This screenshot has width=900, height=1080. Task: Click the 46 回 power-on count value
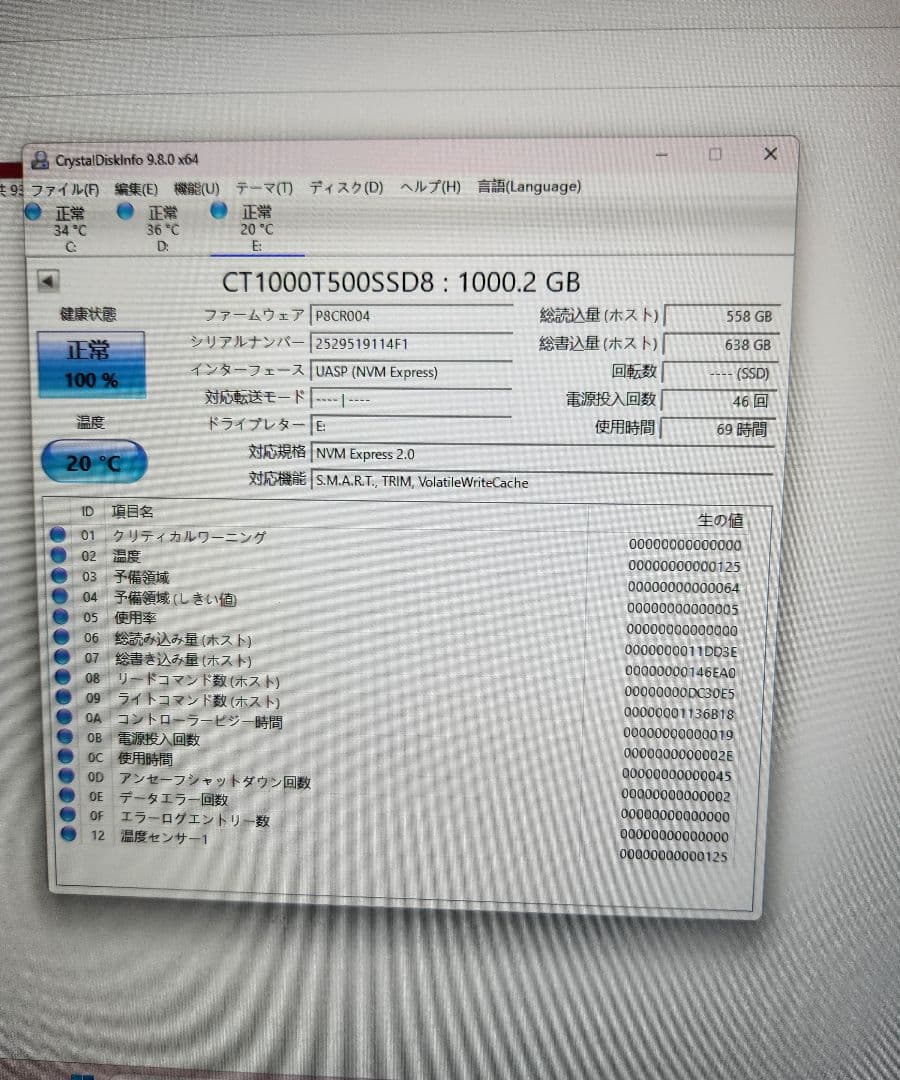click(718, 401)
